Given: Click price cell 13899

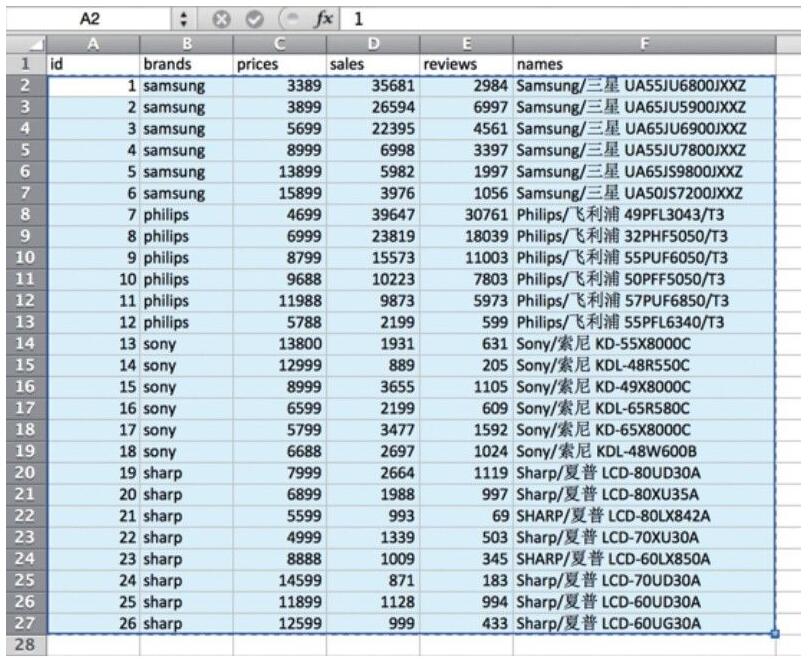Looking at the screenshot, I should [x=280, y=172].
